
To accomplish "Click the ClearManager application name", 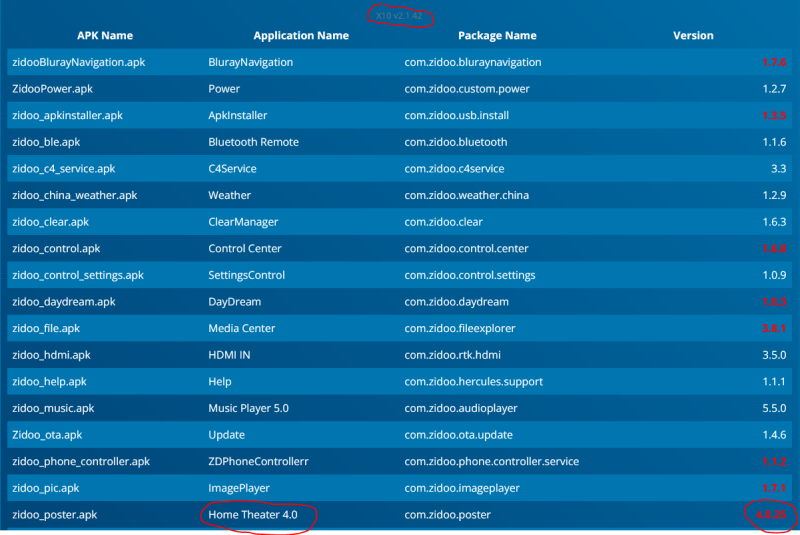I will [x=243, y=222].
